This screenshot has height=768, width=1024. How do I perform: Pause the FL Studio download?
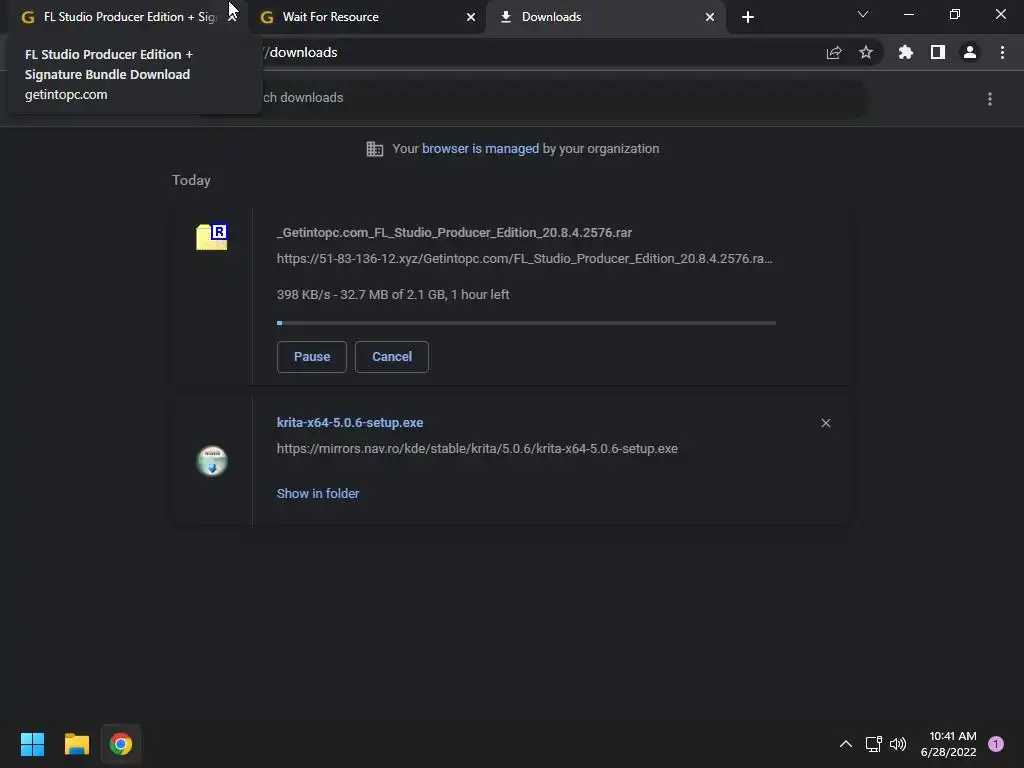pyautogui.click(x=312, y=357)
